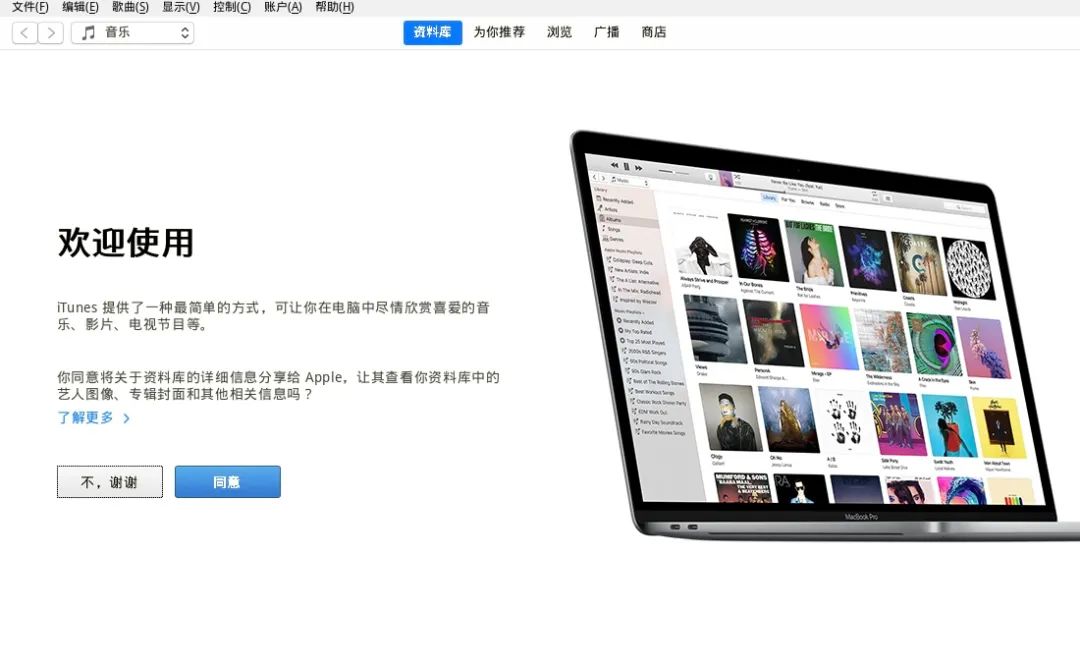This screenshot has height=667, width=1080.
Task: Go forward with the right arrow button
Action: pos(51,32)
